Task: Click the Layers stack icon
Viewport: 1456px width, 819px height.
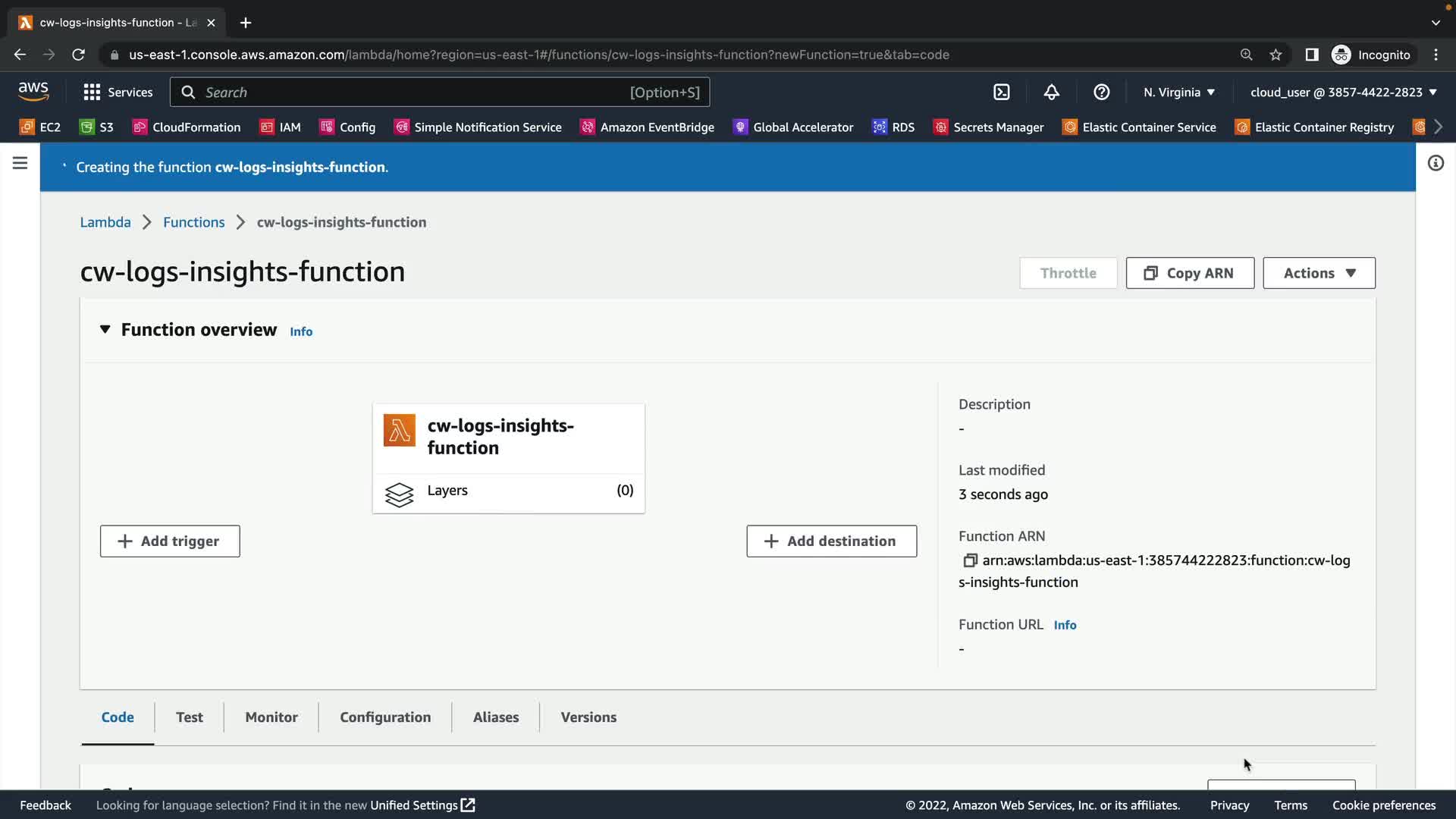Action: pos(399,494)
